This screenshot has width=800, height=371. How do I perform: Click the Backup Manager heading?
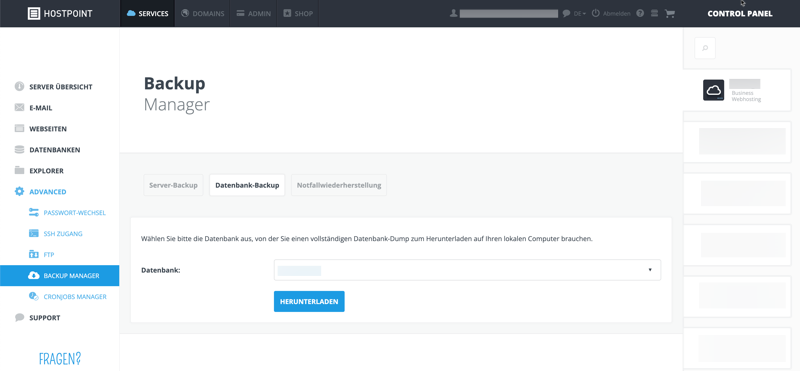click(177, 94)
